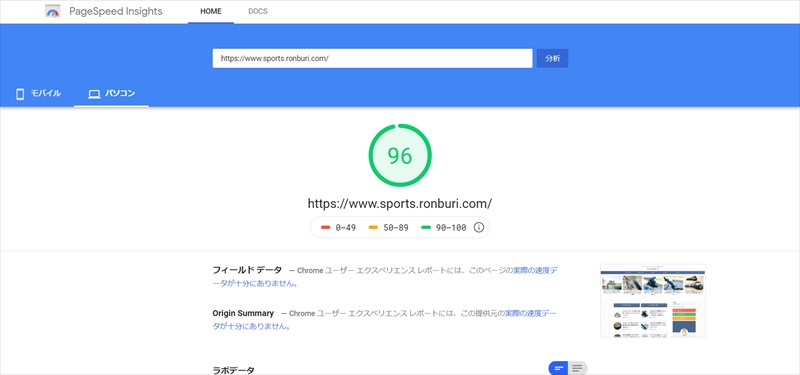Click the laptop icon for パソコン
The width and height of the screenshot is (800, 375).
[94, 94]
